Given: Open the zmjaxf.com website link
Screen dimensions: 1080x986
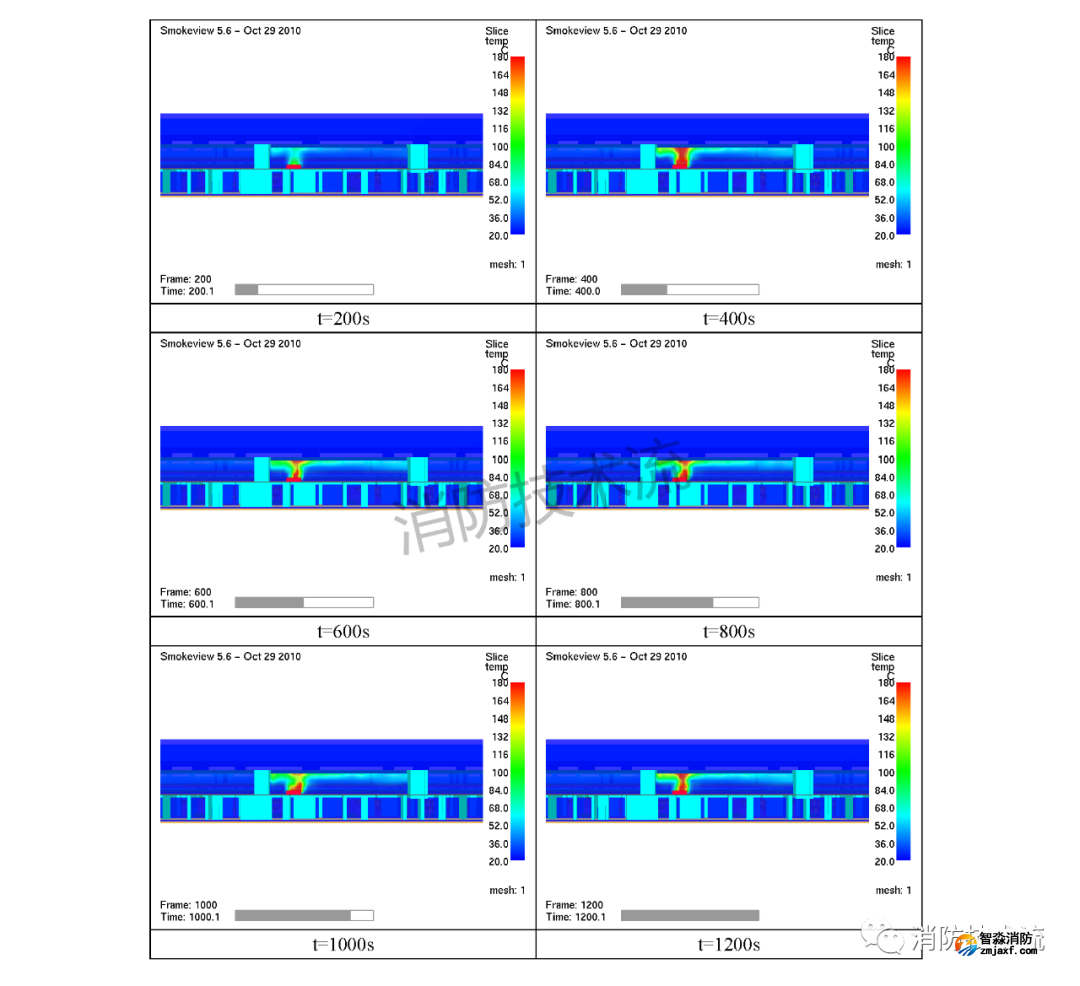Looking at the screenshot, I should click(x=1010, y=952).
